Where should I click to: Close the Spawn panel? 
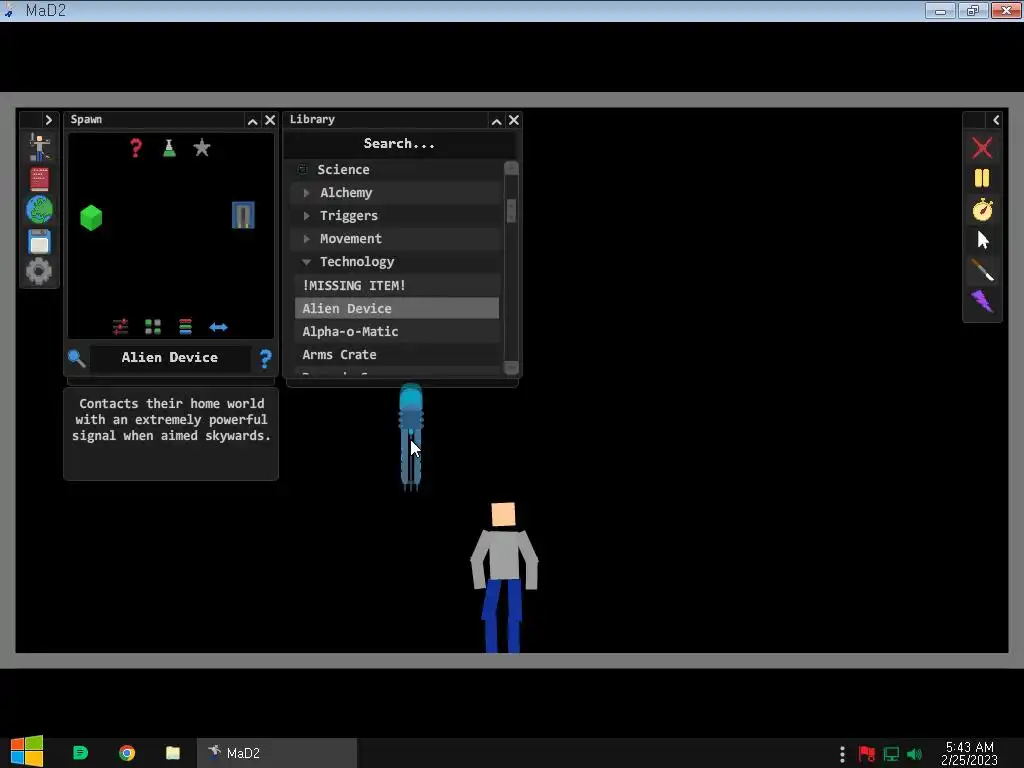[270, 120]
